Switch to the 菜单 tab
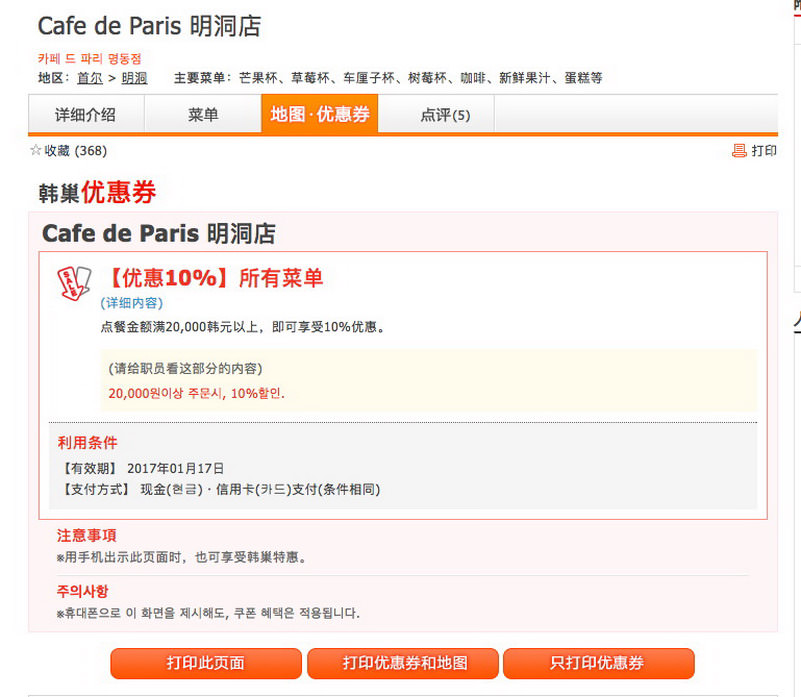The width and height of the screenshot is (801, 697). (x=203, y=114)
